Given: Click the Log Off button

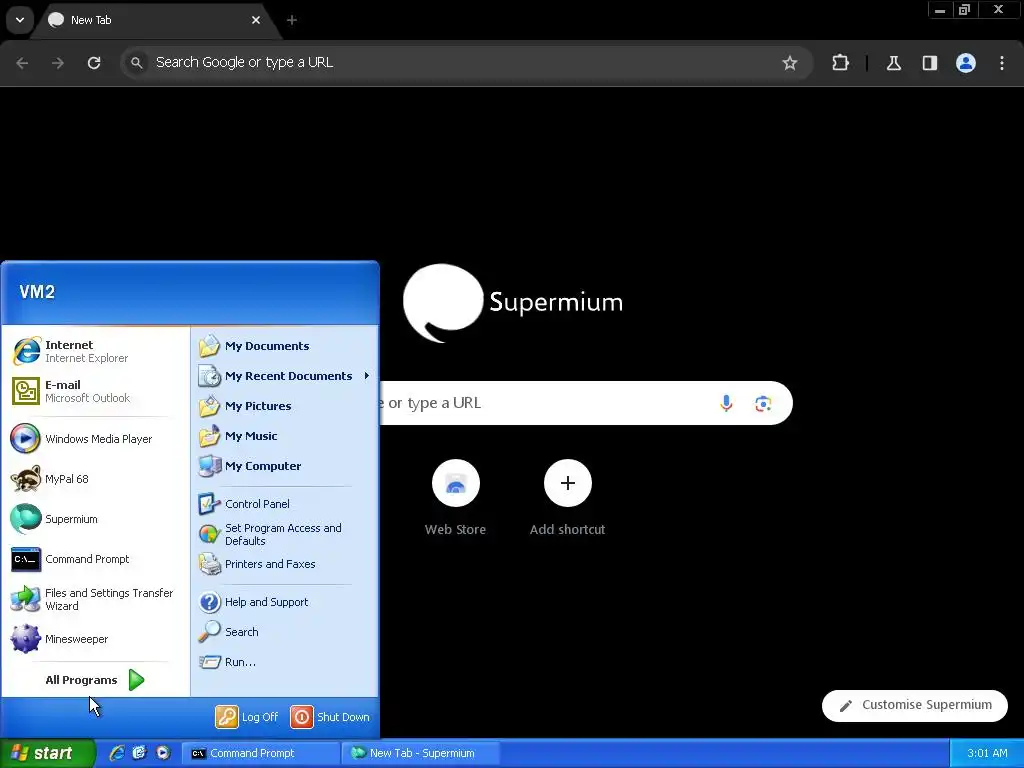Looking at the screenshot, I should tap(247, 717).
